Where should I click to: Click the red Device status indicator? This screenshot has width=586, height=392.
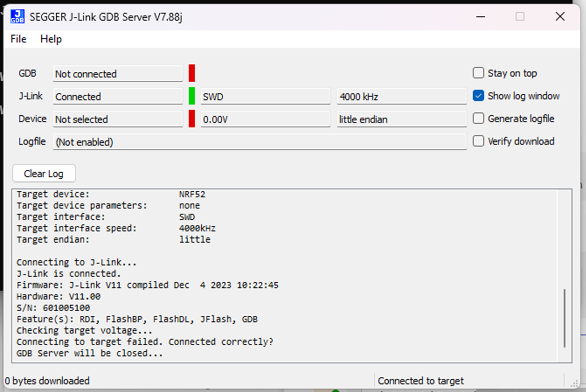pyautogui.click(x=192, y=119)
